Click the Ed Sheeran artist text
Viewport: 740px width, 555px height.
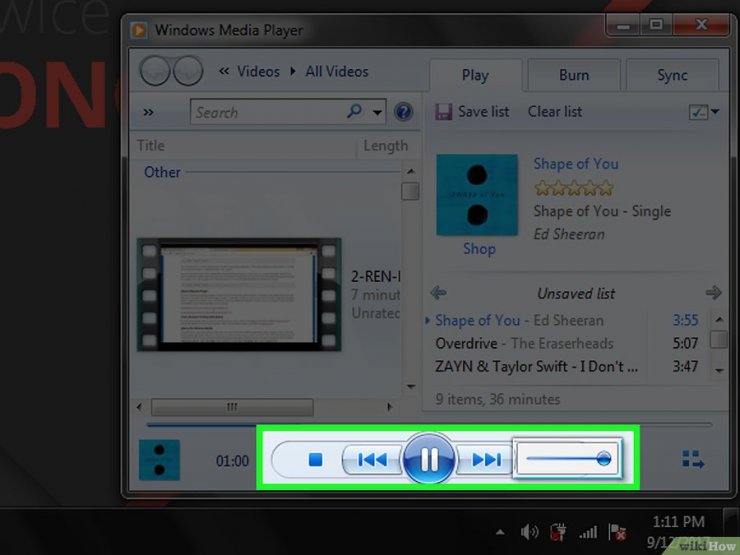tap(569, 235)
